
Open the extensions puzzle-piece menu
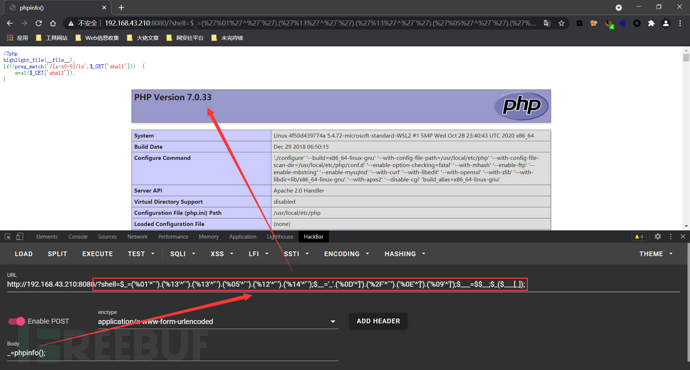pyautogui.click(x=651, y=23)
